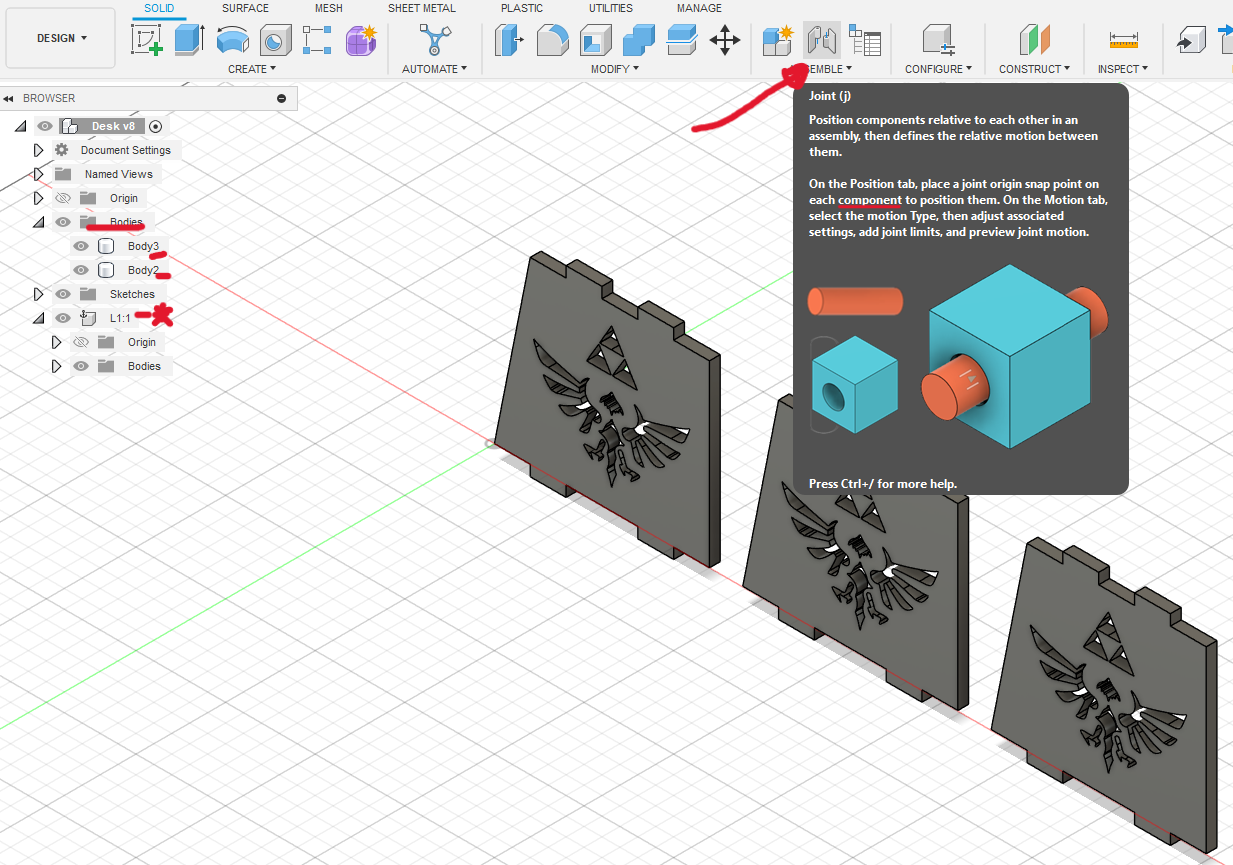Toggle visibility of Desk v8
This screenshot has width=1233, height=865.
45,126
